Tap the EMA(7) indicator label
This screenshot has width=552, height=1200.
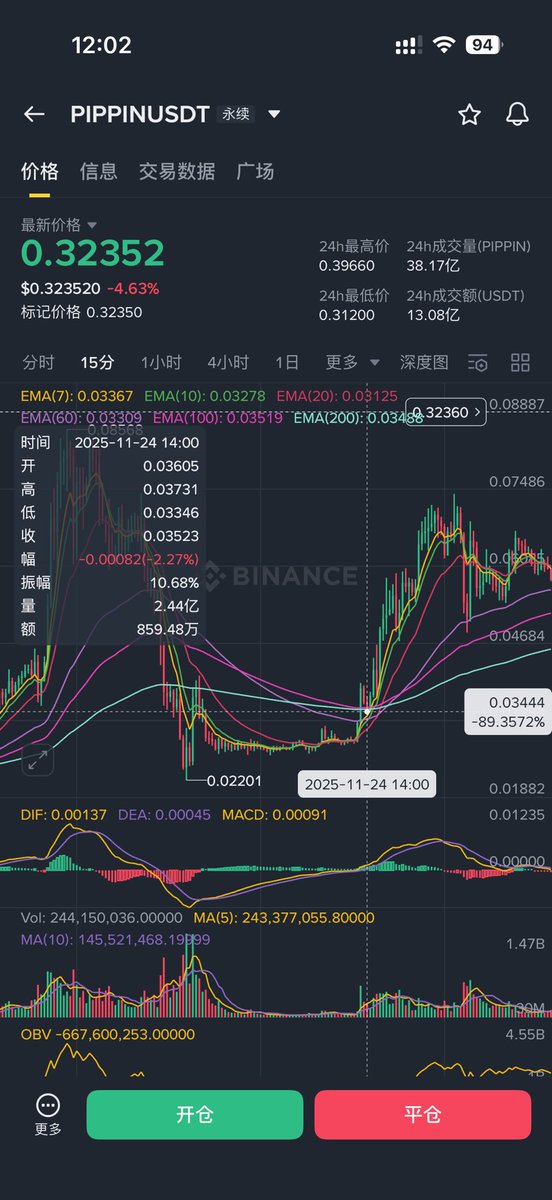click(78, 396)
